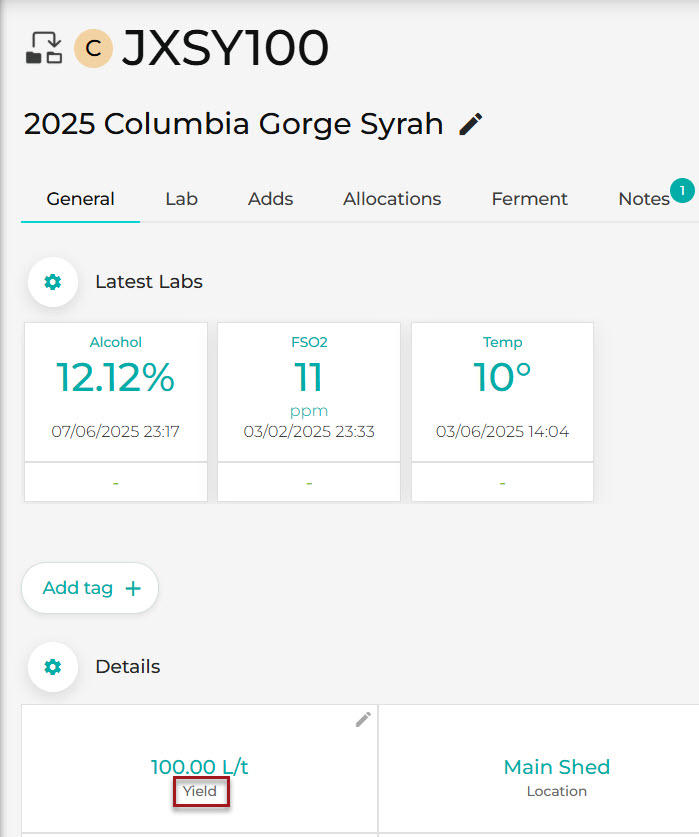
Task: Select the Alcohol 12.12% lab card
Action: point(115,391)
